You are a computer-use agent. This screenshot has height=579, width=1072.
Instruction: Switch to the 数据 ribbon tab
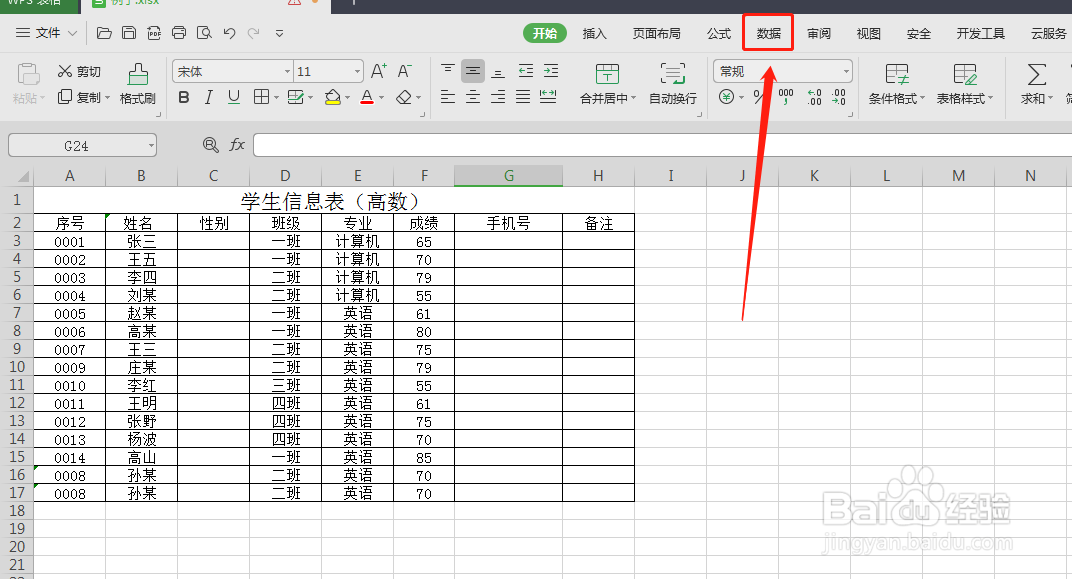point(767,32)
